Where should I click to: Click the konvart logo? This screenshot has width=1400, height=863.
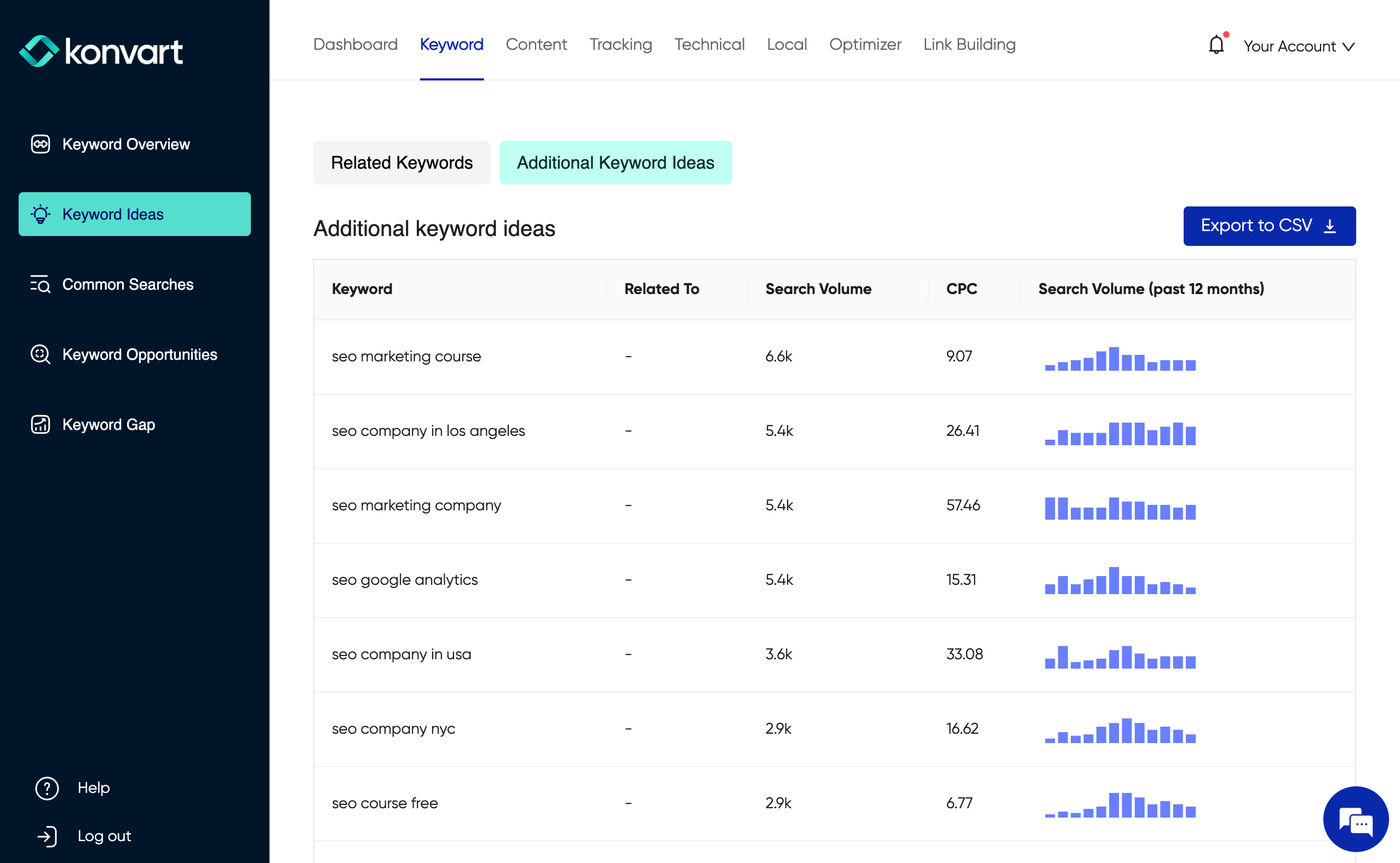coord(101,51)
